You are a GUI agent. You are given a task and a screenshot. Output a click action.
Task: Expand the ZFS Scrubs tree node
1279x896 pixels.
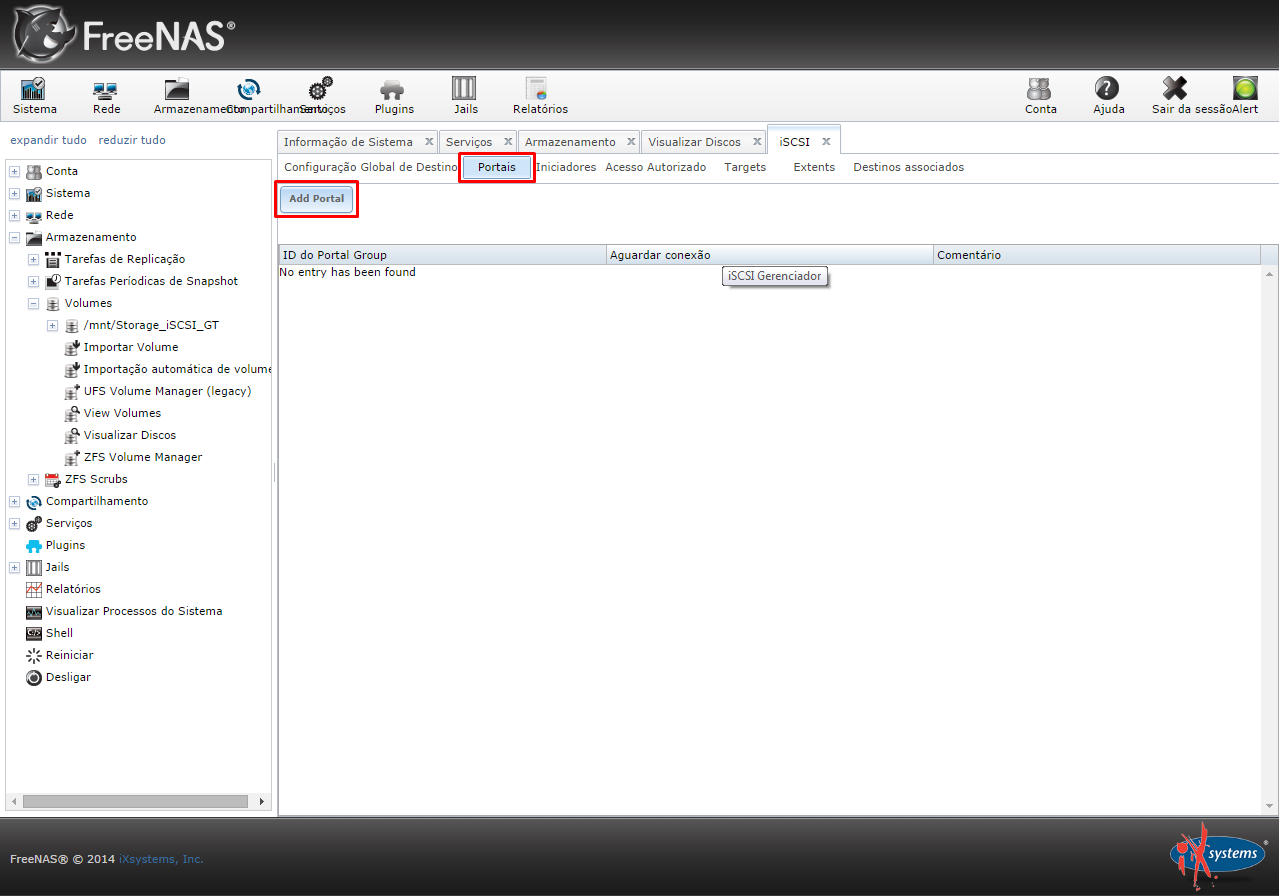pos(33,480)
